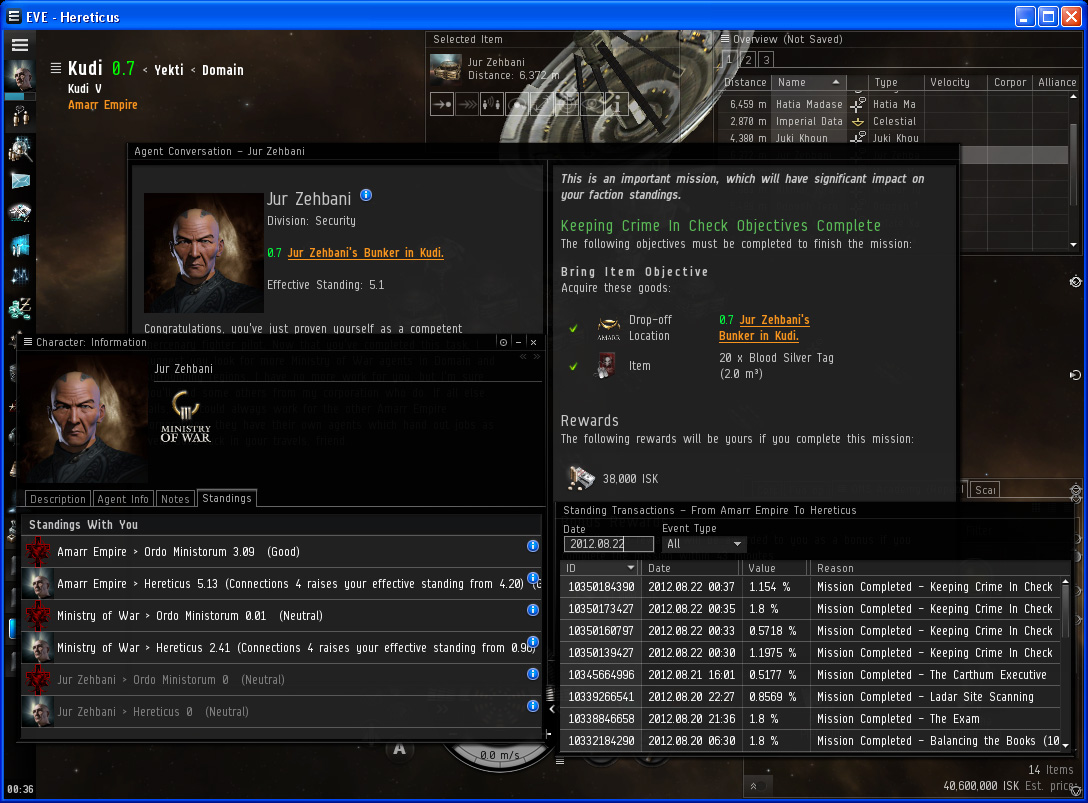Open the Agent Info tab
Image resolution: width=1088 pixels, height=803 pixels.
tap(123, 498)
